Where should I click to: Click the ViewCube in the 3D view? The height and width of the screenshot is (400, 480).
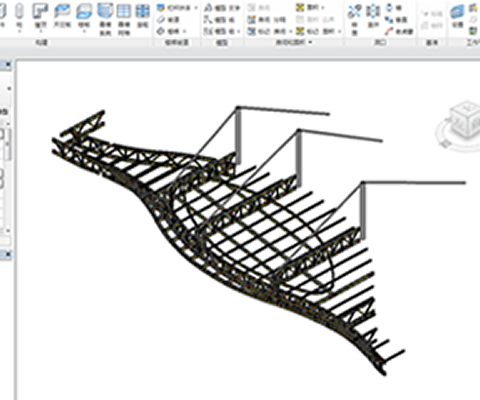[x=462, y=123]
